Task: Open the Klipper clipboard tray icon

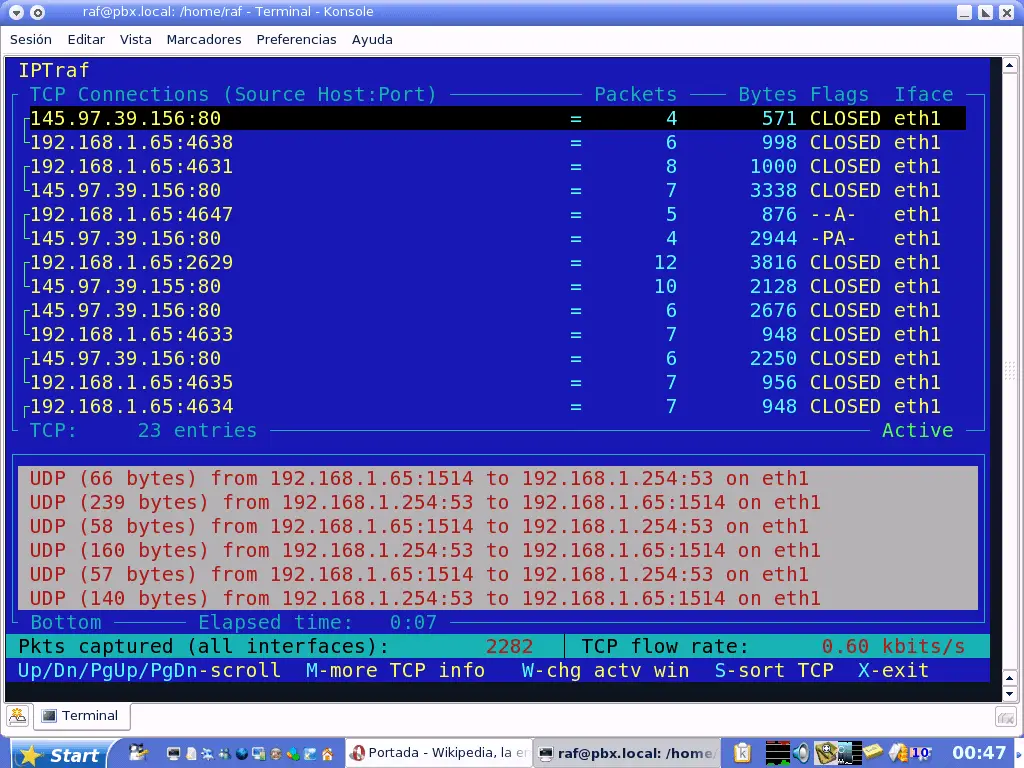Action: click(743, 753)
